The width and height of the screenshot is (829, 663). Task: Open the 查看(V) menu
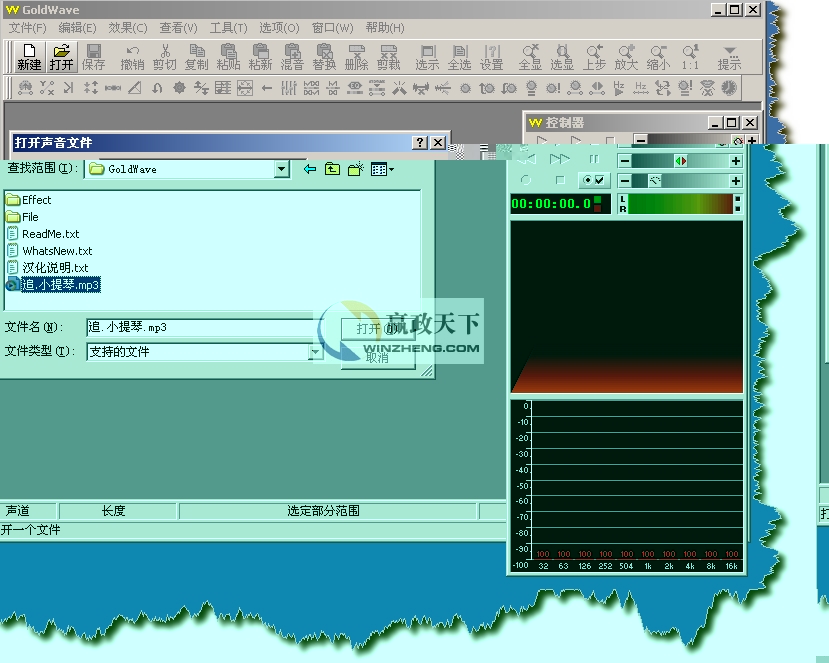179,27
